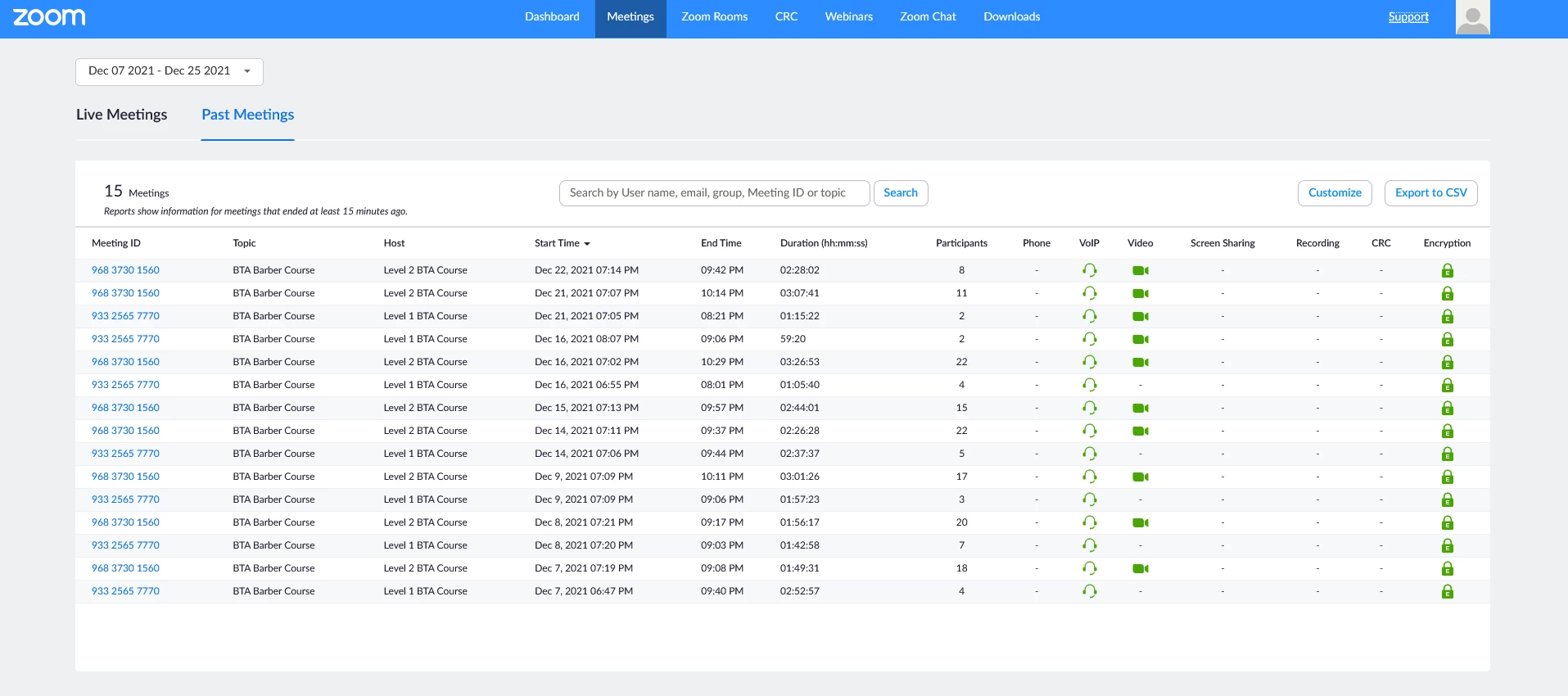The height and width of the screenshot is (696, 1568).
Task: Open the Support link
Action: [1408, 17]
